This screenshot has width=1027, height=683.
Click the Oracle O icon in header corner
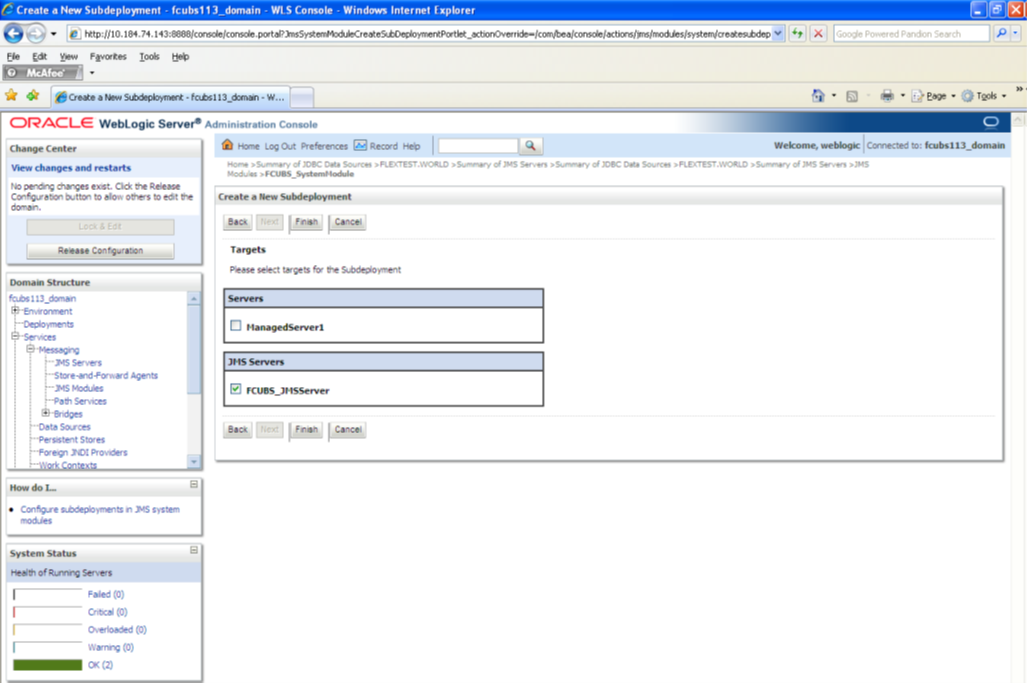coord(991,122)
